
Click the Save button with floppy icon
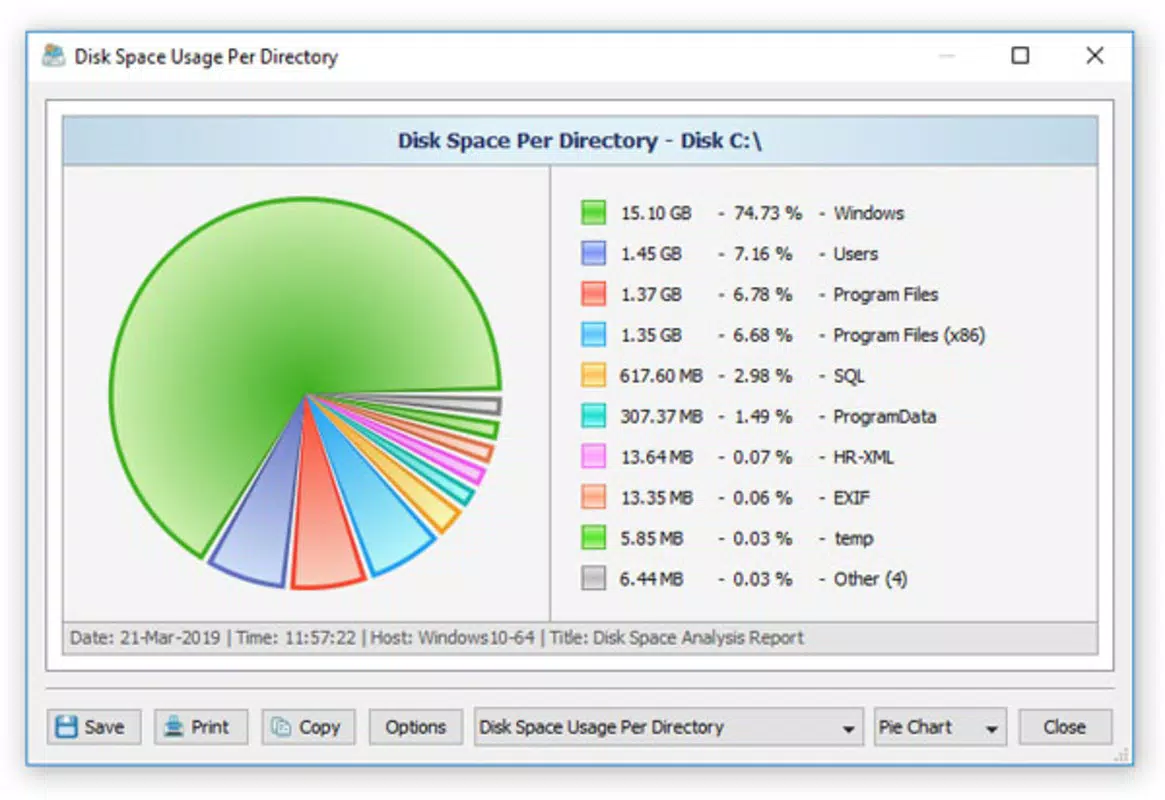pyautogui.click(x=94, y=726)
